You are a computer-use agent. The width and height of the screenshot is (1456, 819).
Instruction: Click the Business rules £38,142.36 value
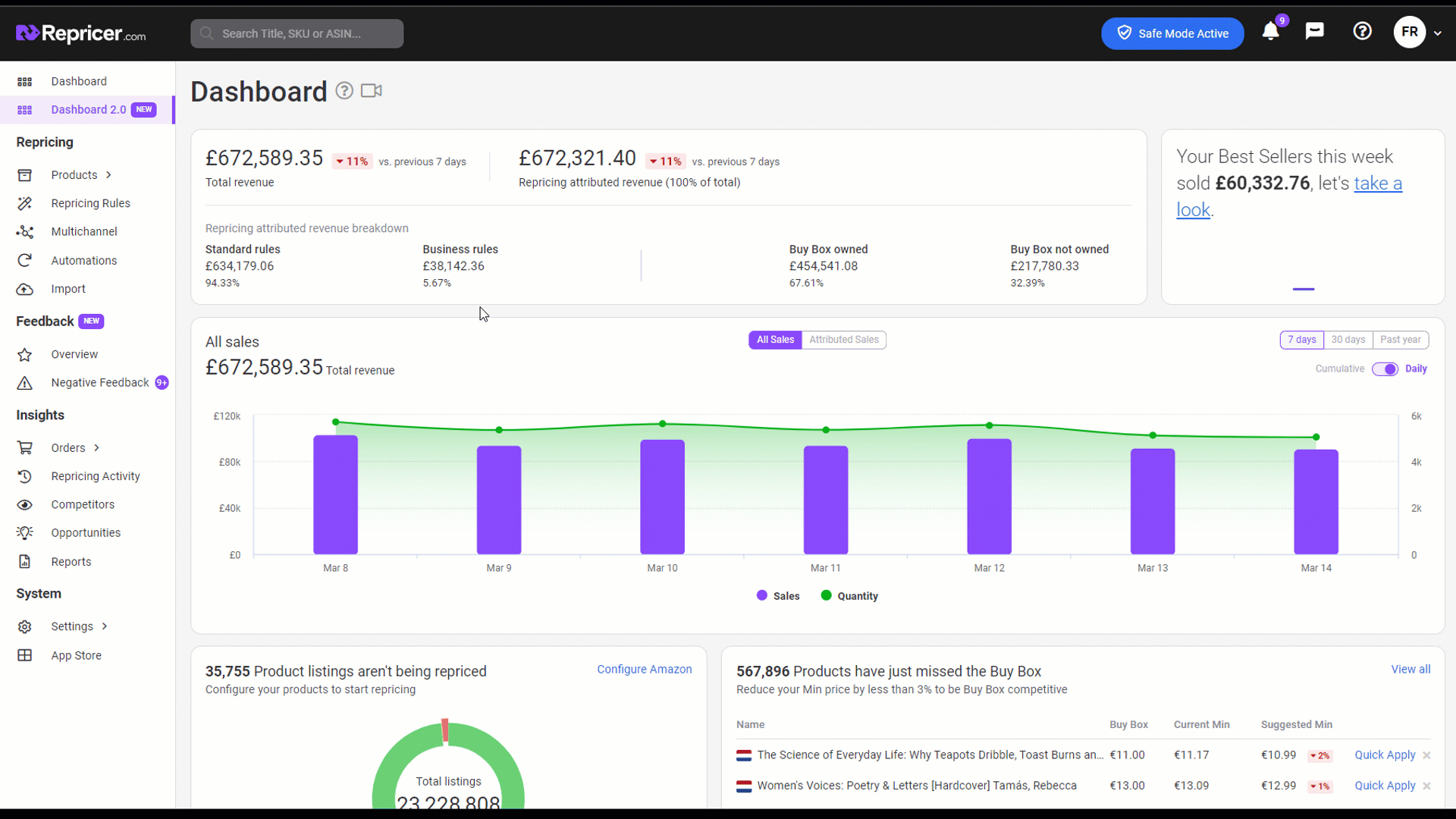point(453,266)
